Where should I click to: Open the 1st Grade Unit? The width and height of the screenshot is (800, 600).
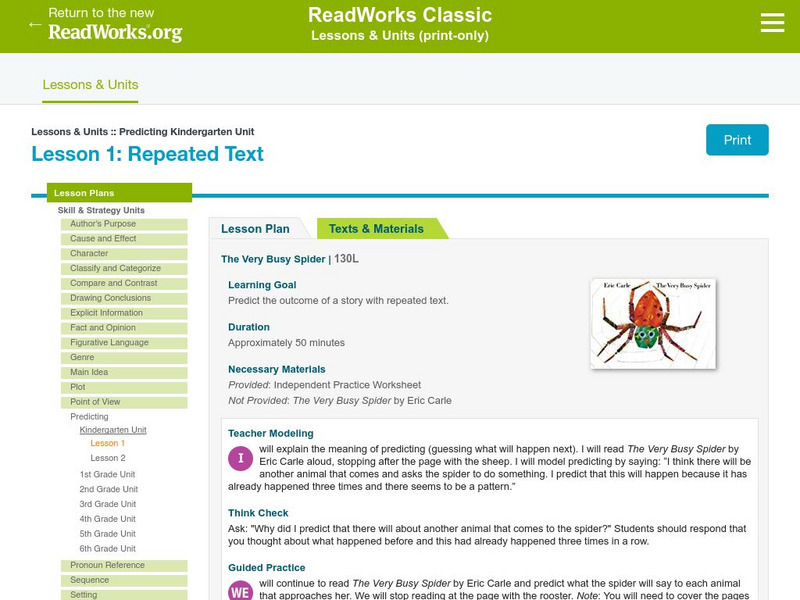(x=107, y=474)
